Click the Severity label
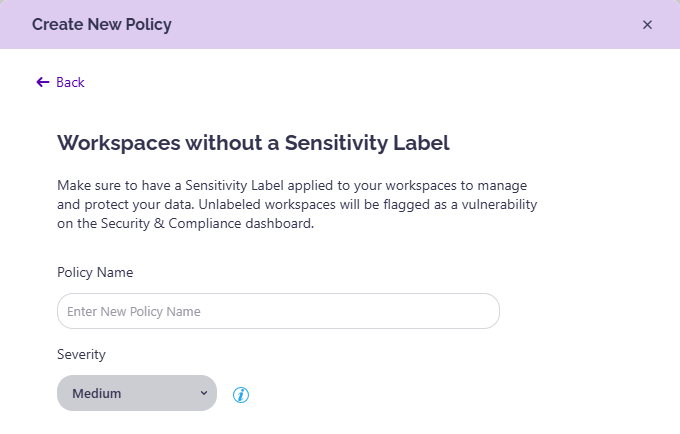The height and width of the screenshot is (434, 680). (x=81, y=354)
